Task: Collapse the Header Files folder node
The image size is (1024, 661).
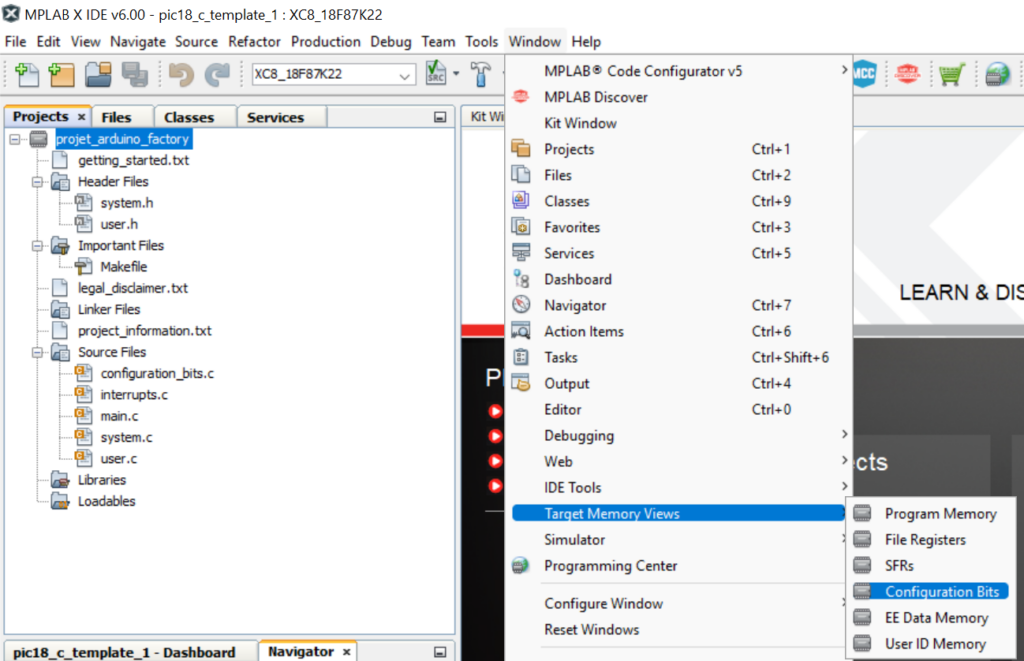Action: tap(38, 182)
